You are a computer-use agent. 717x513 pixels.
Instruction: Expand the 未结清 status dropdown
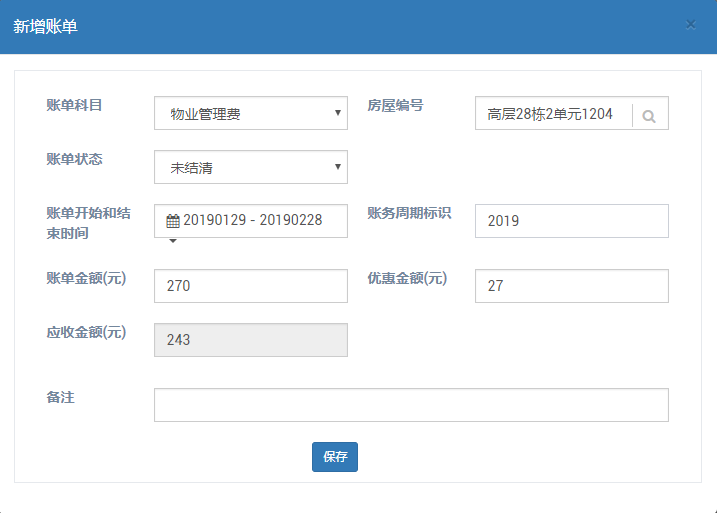point(251,167)
